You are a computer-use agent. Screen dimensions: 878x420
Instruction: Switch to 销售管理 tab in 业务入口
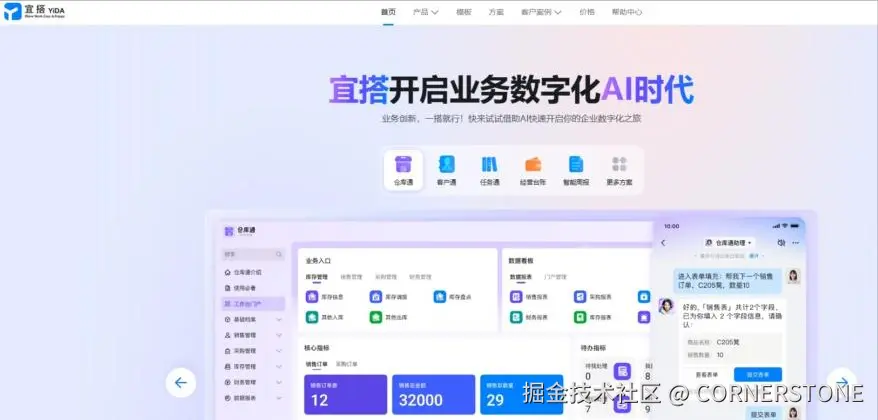(x=351, y=277)
